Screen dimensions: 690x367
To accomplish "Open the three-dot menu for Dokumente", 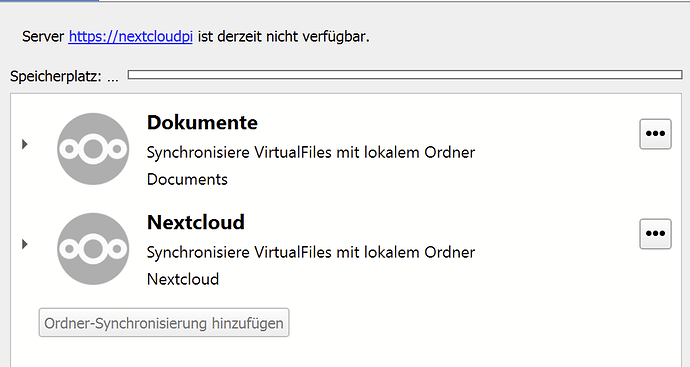I will tap(655, 134).
